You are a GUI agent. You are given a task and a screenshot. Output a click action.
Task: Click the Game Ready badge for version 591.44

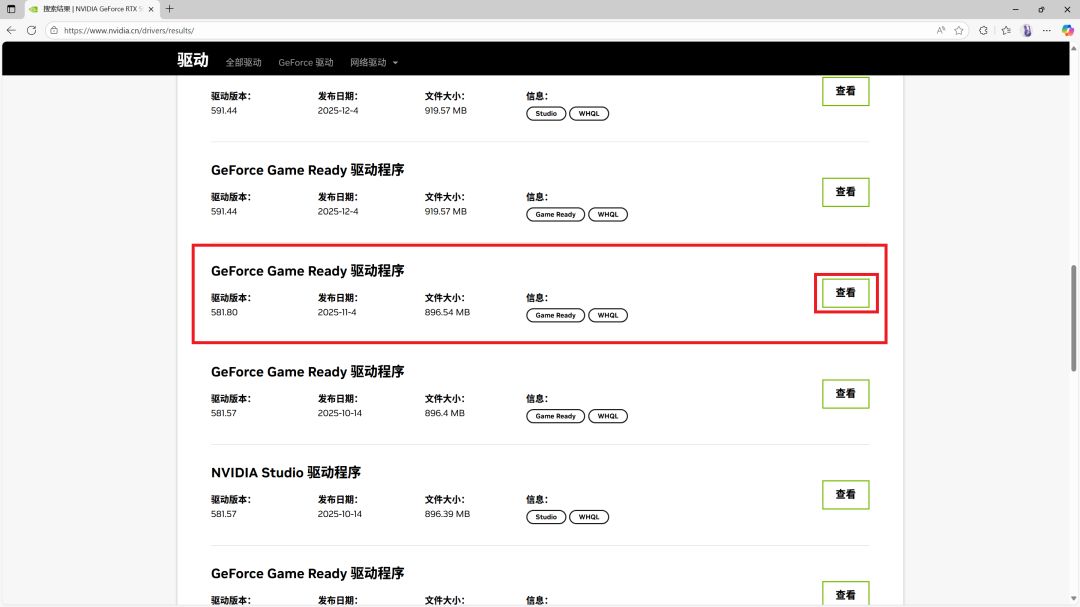pos(556,214)
